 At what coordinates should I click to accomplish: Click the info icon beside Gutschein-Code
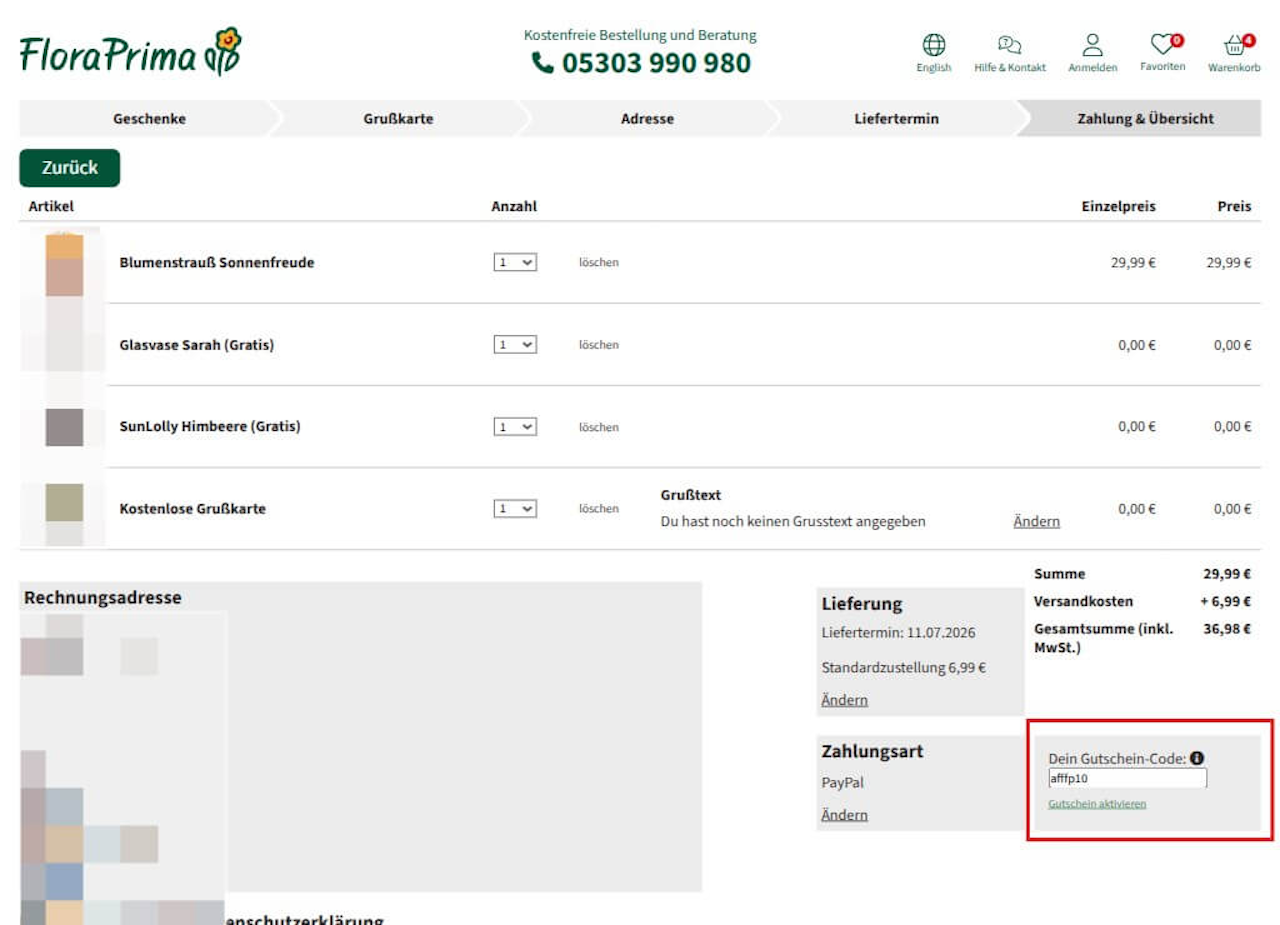[1197, 758]
